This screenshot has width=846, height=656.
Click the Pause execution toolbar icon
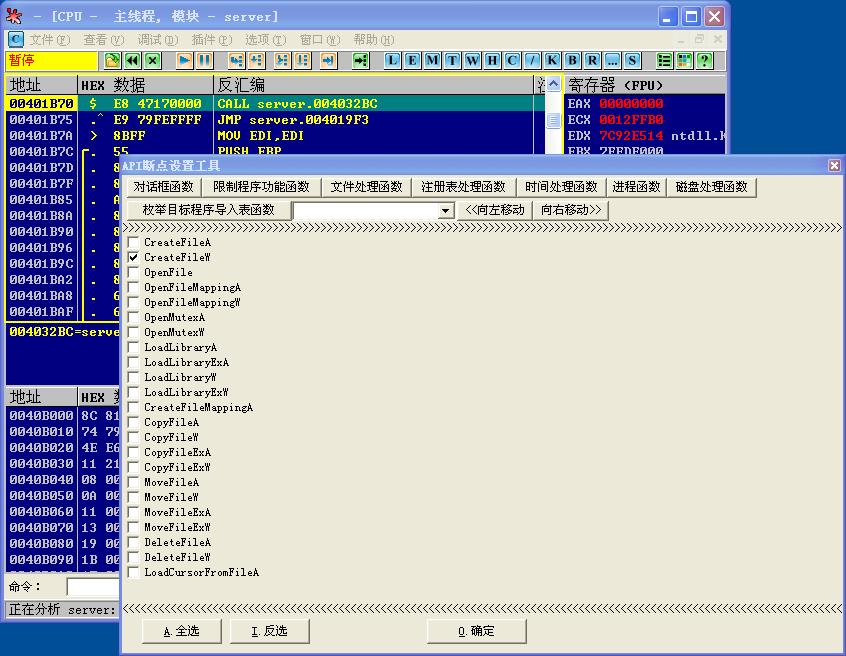point(204,60)
